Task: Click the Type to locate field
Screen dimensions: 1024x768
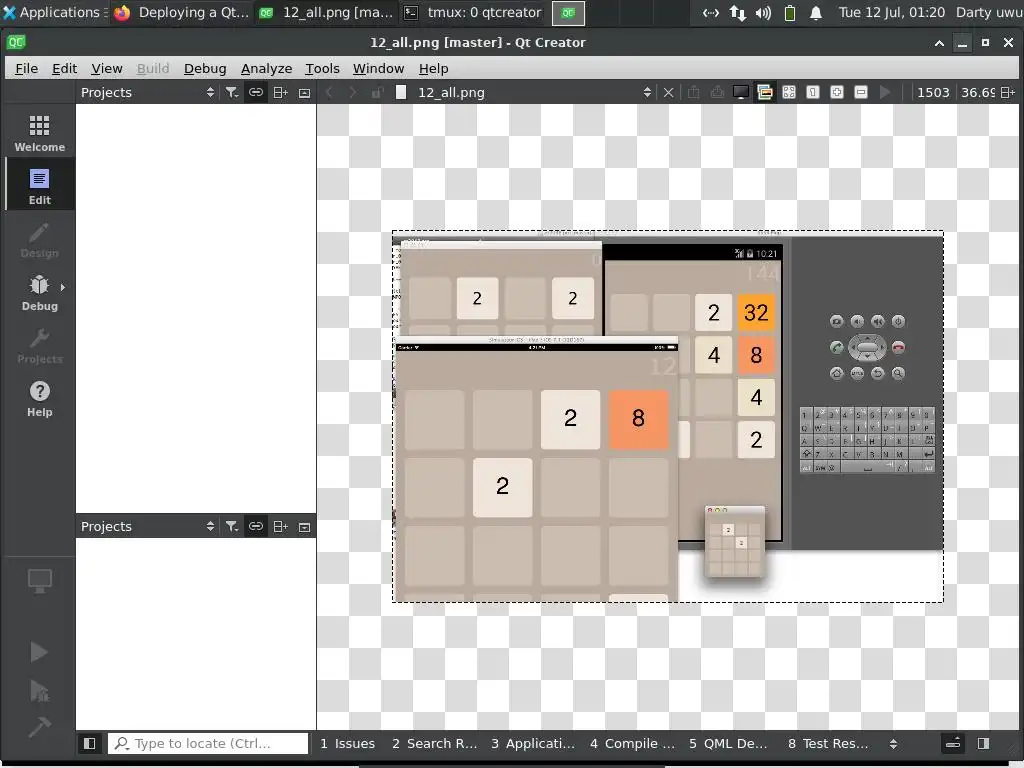Action: [208, 743]
